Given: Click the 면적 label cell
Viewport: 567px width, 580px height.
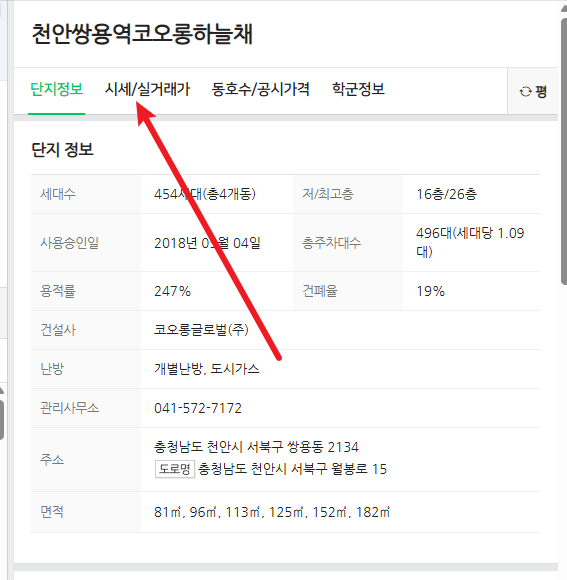Looking at the screenshot, I should (86, 512).
